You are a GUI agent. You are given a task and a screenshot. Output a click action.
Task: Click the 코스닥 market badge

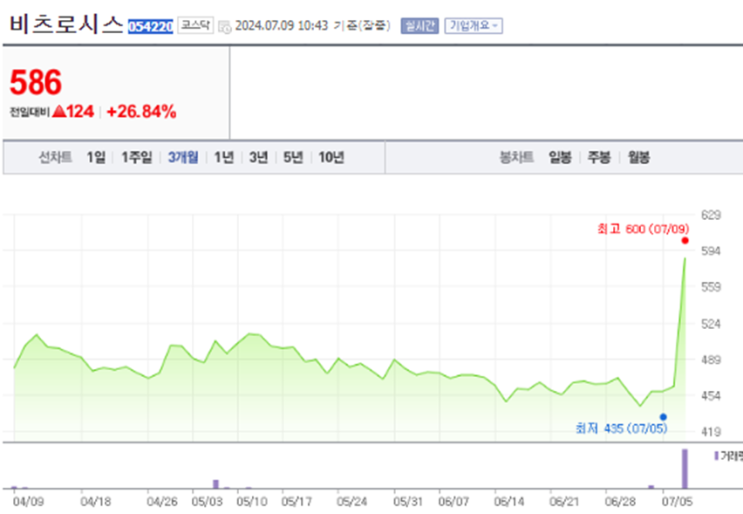click(196, 25)
